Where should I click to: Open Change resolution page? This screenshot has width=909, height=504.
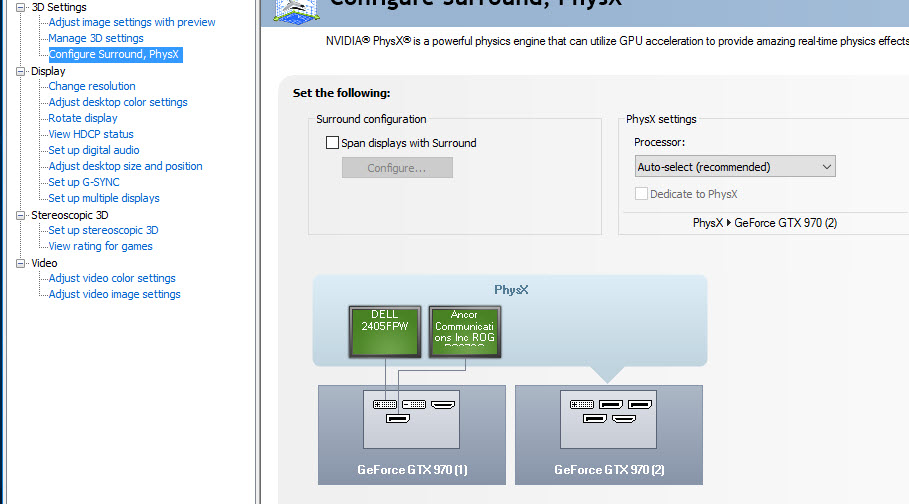(92, 86)
